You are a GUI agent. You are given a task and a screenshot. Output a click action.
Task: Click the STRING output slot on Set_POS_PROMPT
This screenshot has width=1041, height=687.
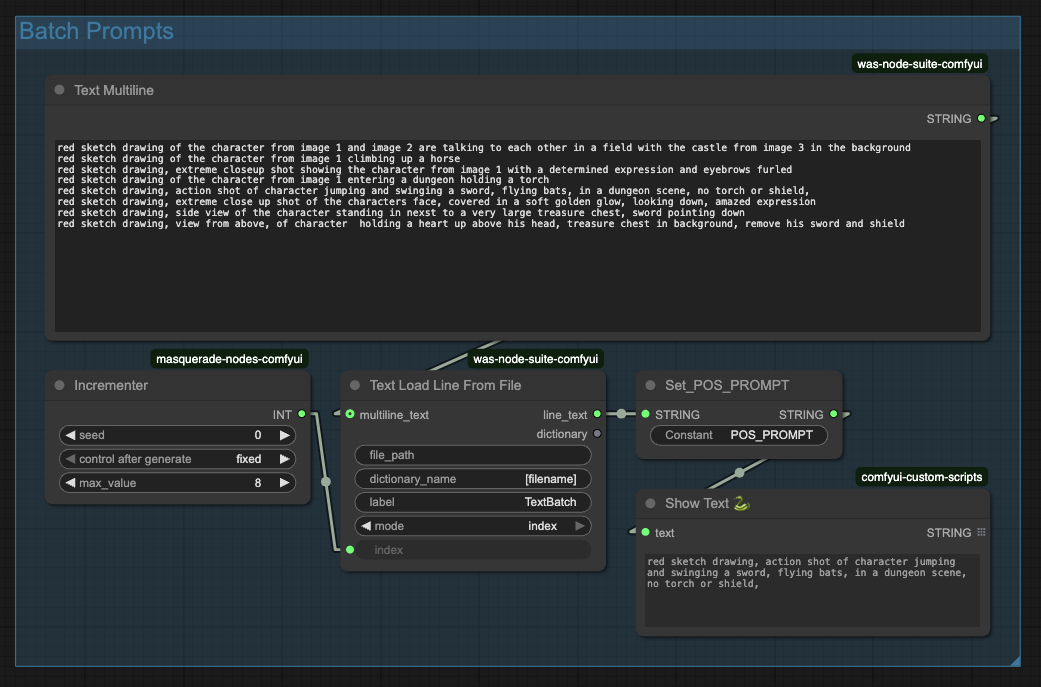pos(832,414)
